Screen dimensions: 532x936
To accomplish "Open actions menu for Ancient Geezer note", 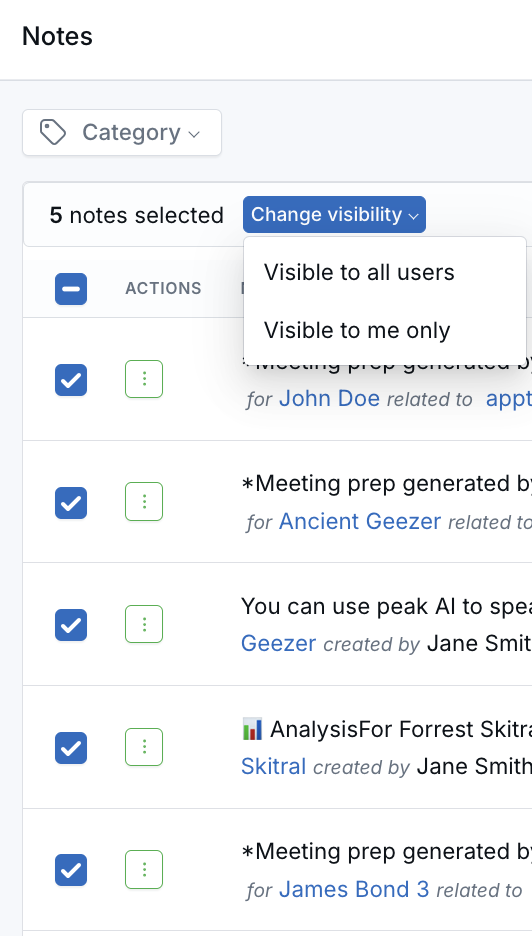I will [144, 501].
